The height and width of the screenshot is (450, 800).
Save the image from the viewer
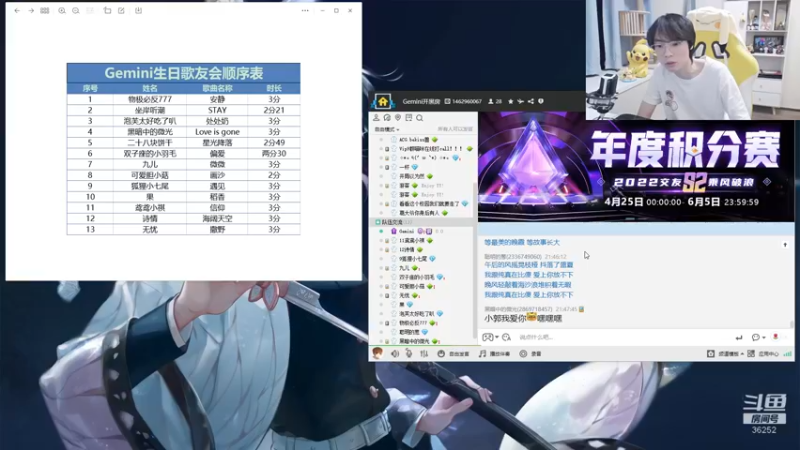[138, 11]
